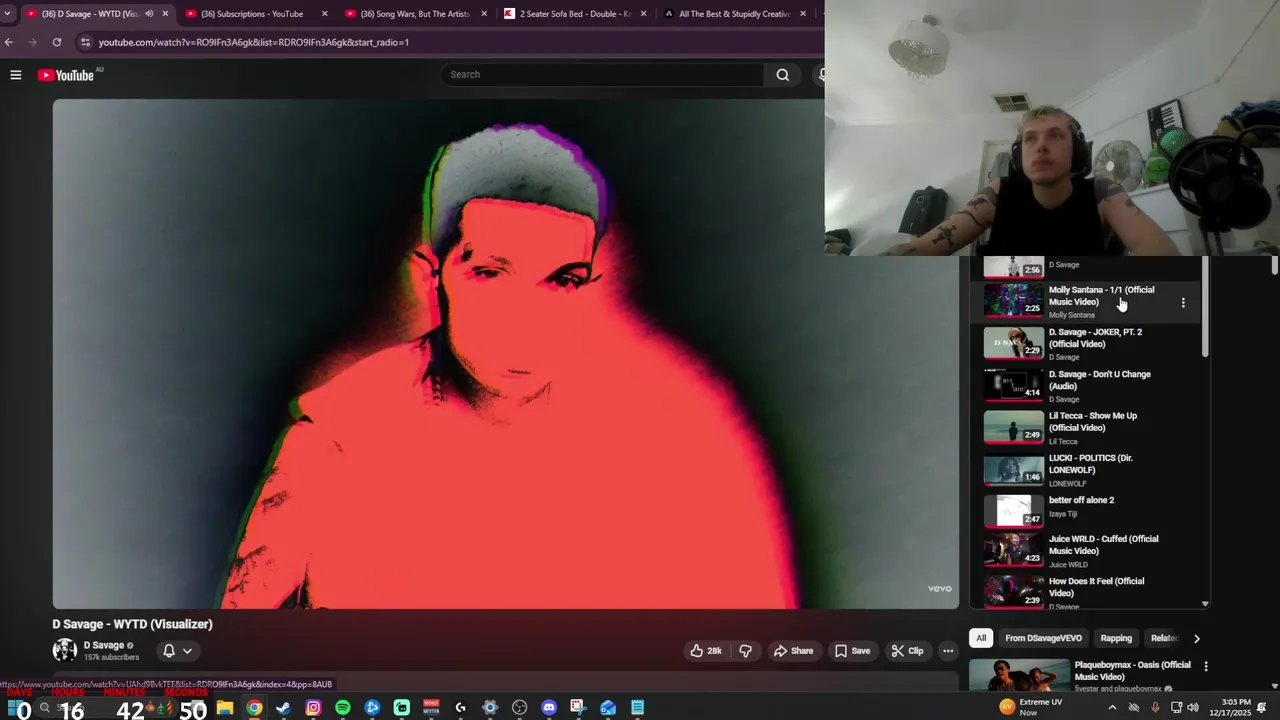Open more actions three-dot menu under video
The image size is (1280, 720).
point(948,651)
